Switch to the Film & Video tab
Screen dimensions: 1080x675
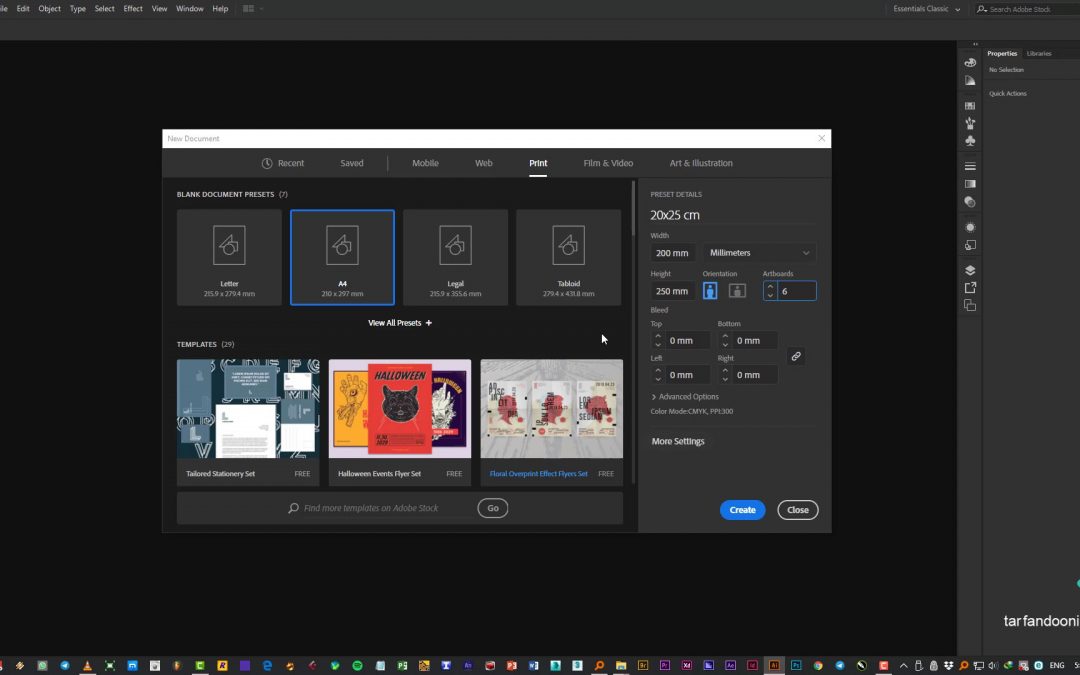(608, 163)
